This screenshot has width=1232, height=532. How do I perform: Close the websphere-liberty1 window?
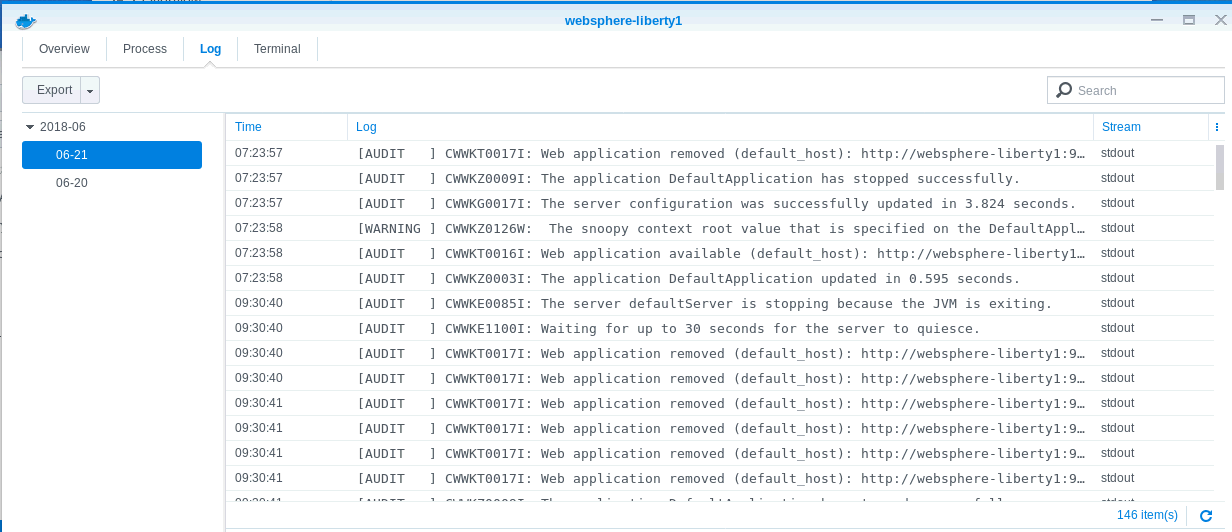point(1219,20)
